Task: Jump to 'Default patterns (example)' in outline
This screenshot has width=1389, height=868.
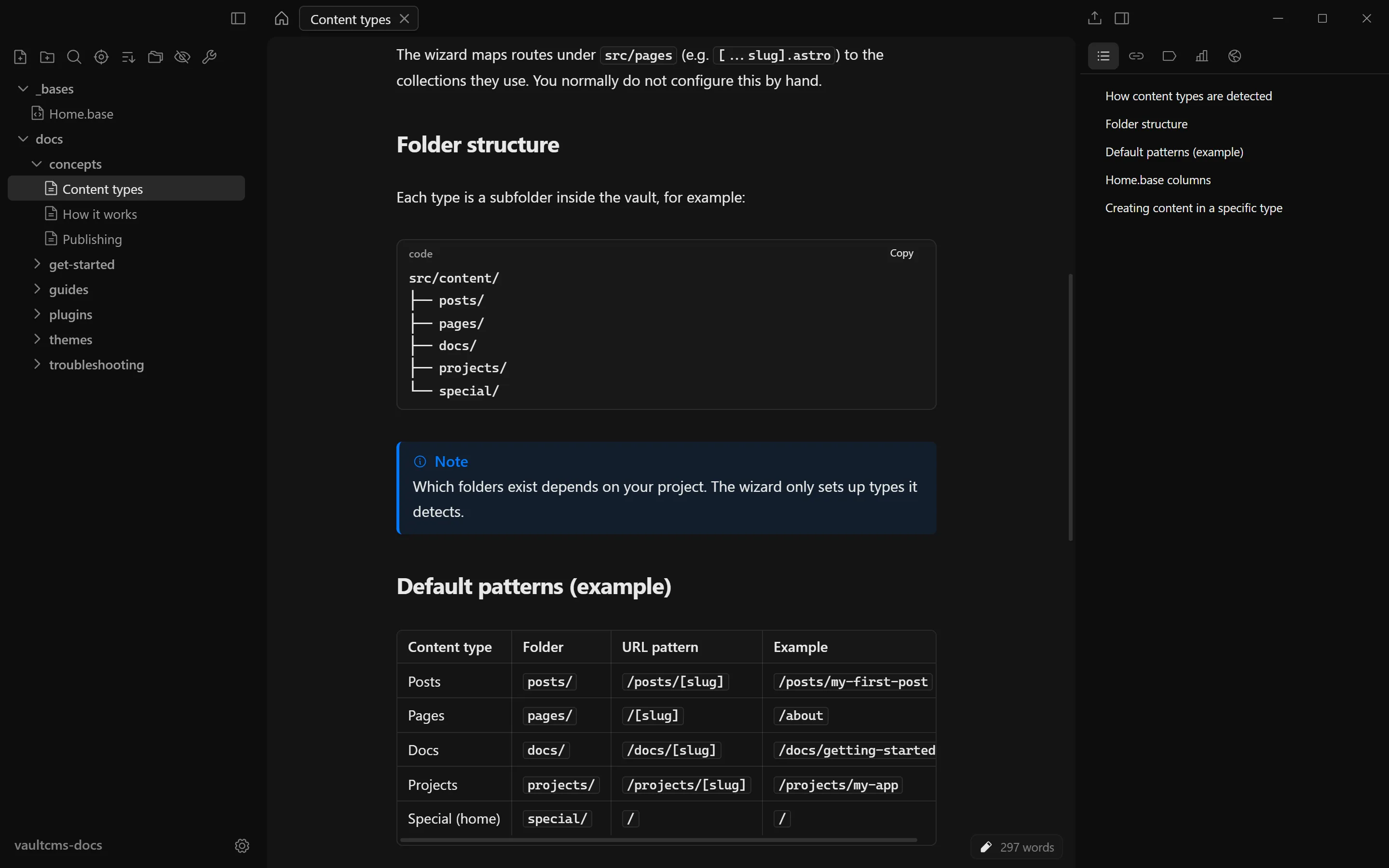Action: pyautogui.click(x=1174, y=152)
